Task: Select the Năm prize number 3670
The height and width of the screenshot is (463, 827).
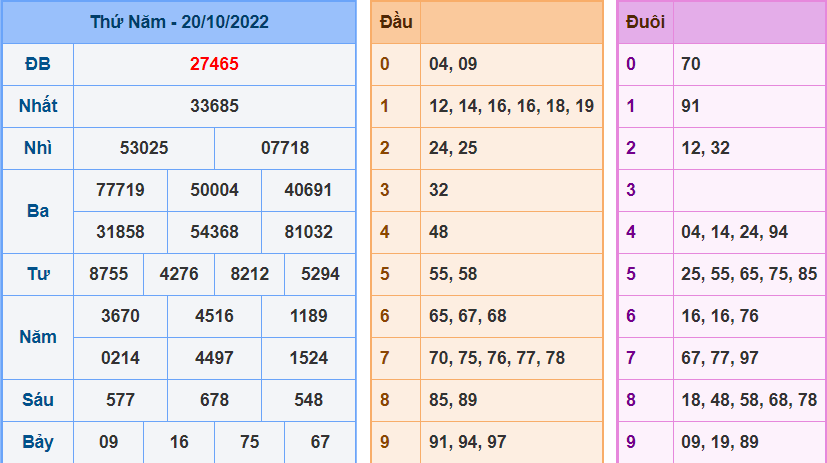Action: 120,316
